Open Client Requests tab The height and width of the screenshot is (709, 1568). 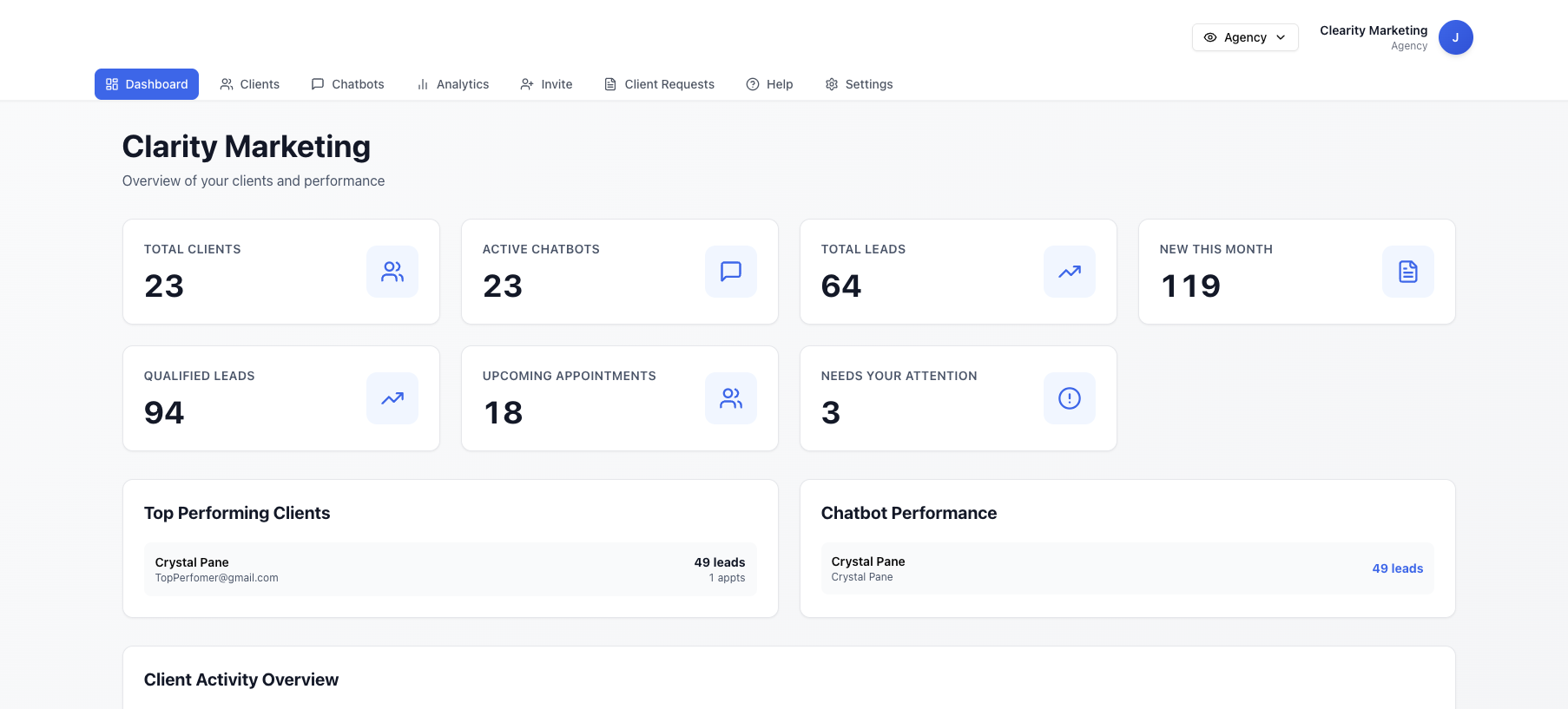tap(659, 84)
